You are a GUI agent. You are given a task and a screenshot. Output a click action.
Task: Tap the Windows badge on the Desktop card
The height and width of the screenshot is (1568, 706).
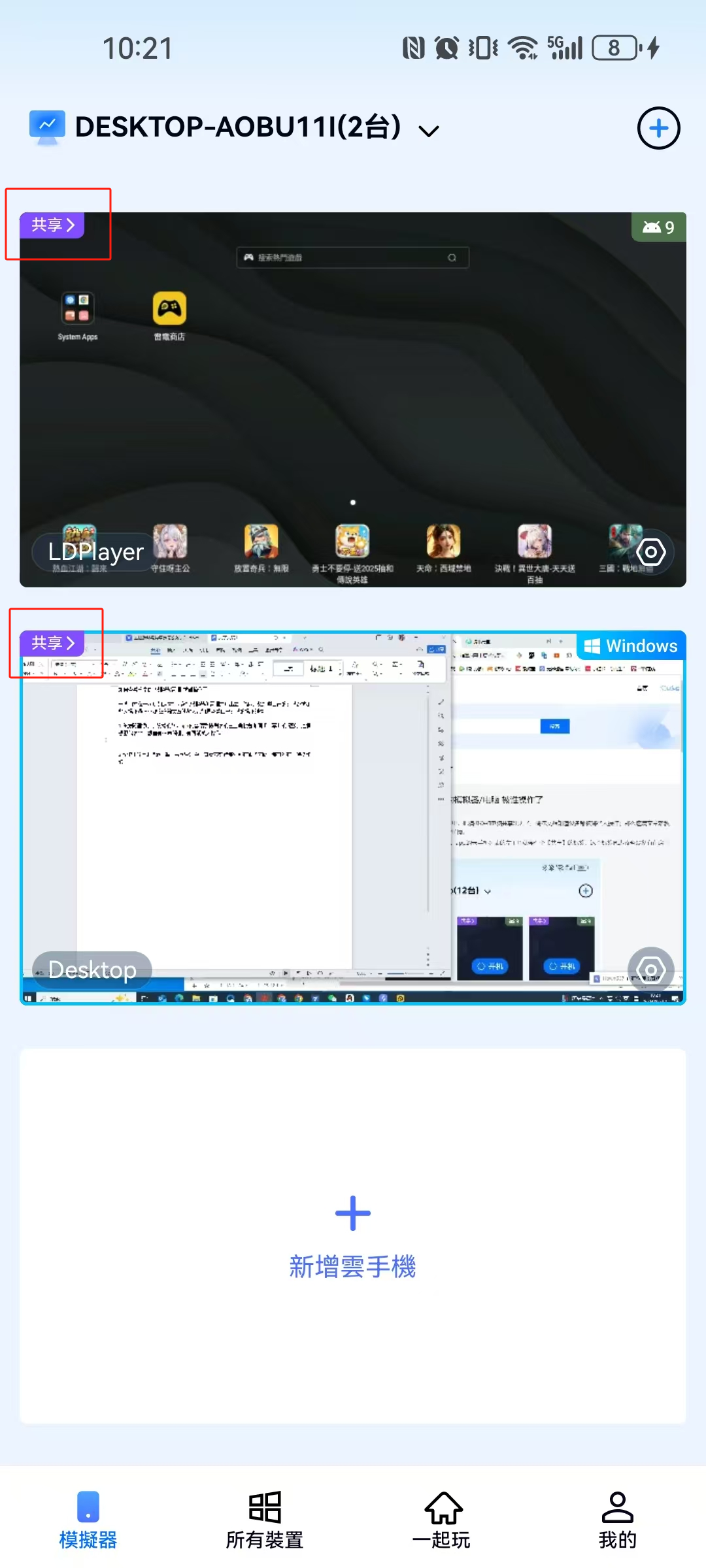(x=631, y=646)
